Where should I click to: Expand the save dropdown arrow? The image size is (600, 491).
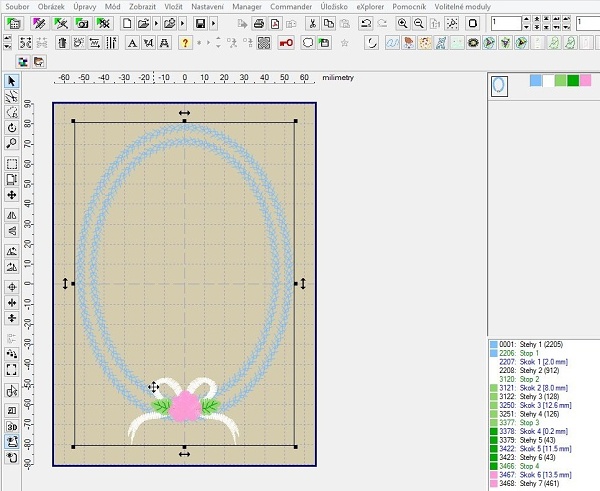pyautogui.click(x=214, y=23)
